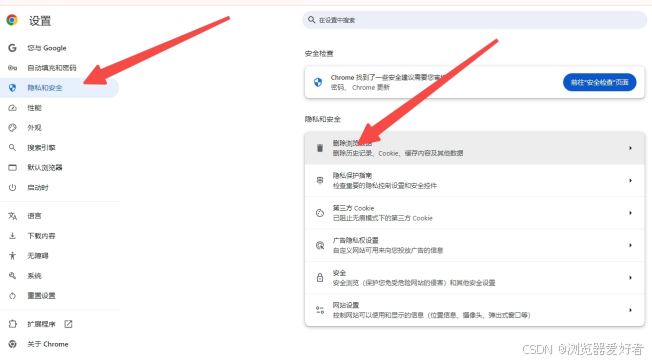The height and width of the screenshot is (363, 652).
Task: Click the search magnifier in settings search bar
Action: pos(311,20)
